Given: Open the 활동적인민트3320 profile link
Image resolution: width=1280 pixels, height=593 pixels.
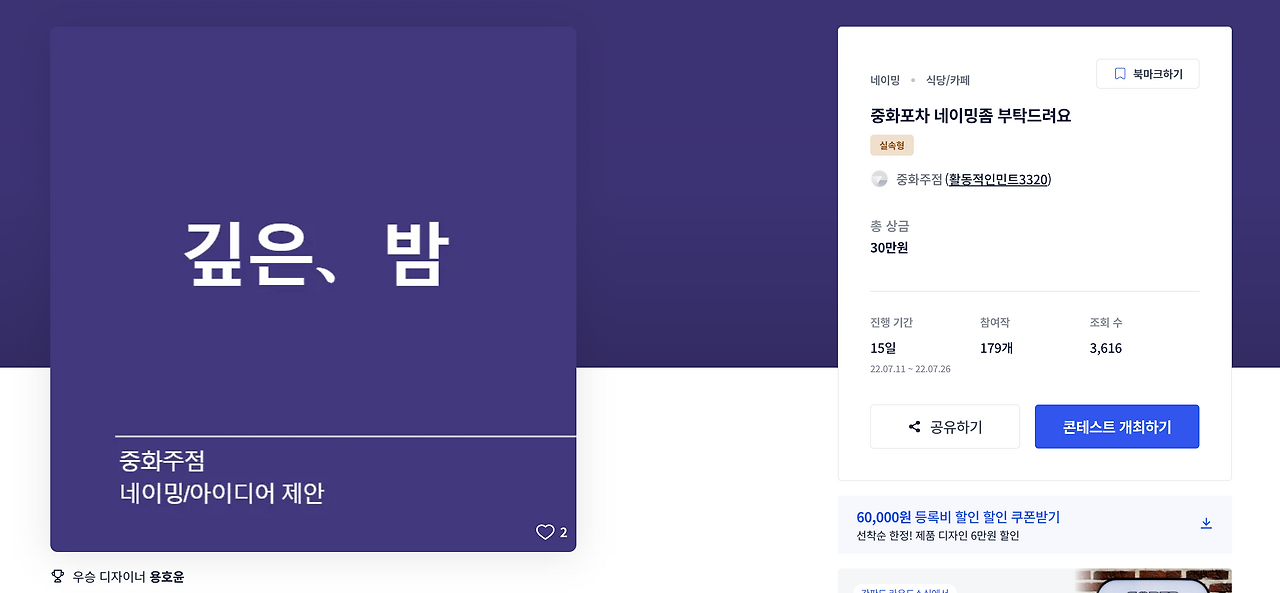Looking at the screenshot, I should [996, 179].
